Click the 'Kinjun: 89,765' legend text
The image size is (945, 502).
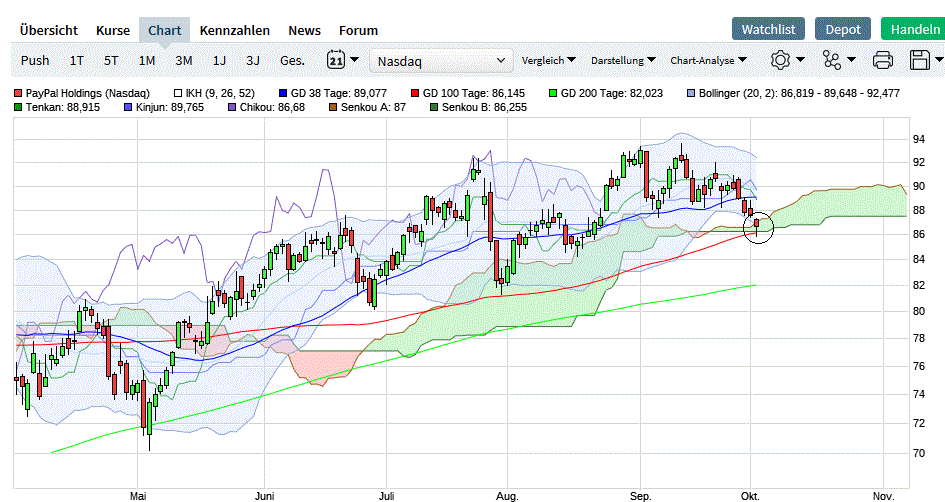(170, 107)
